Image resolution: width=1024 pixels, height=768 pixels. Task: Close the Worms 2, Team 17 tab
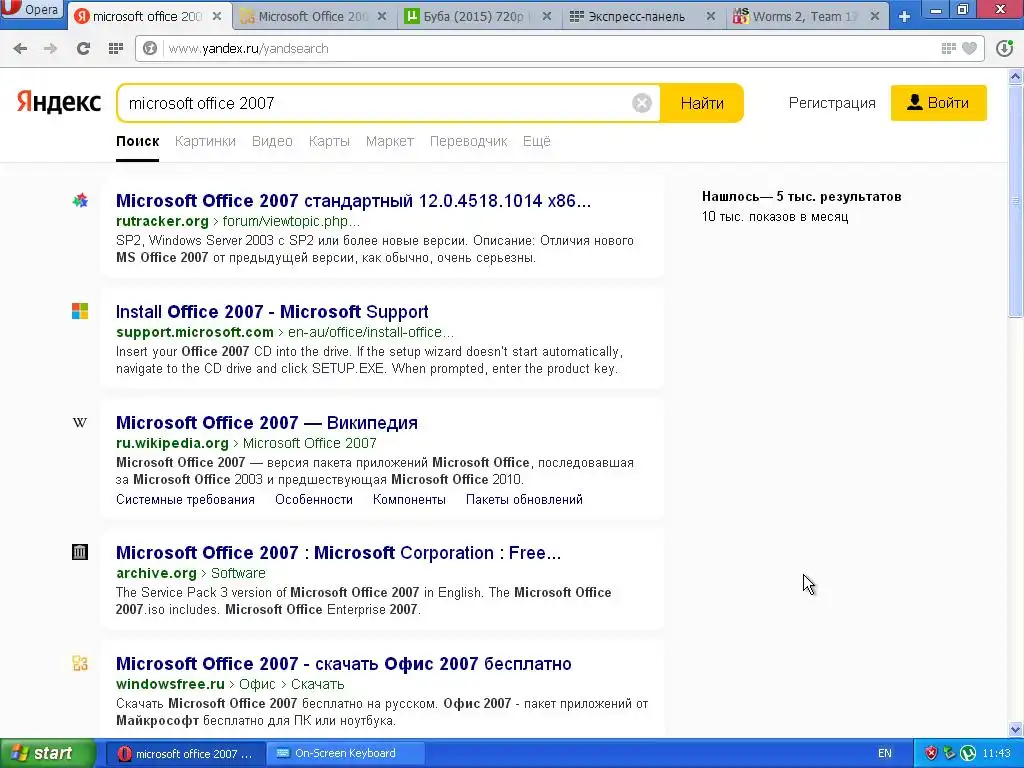pyautogui.click(x=874, y=16)
